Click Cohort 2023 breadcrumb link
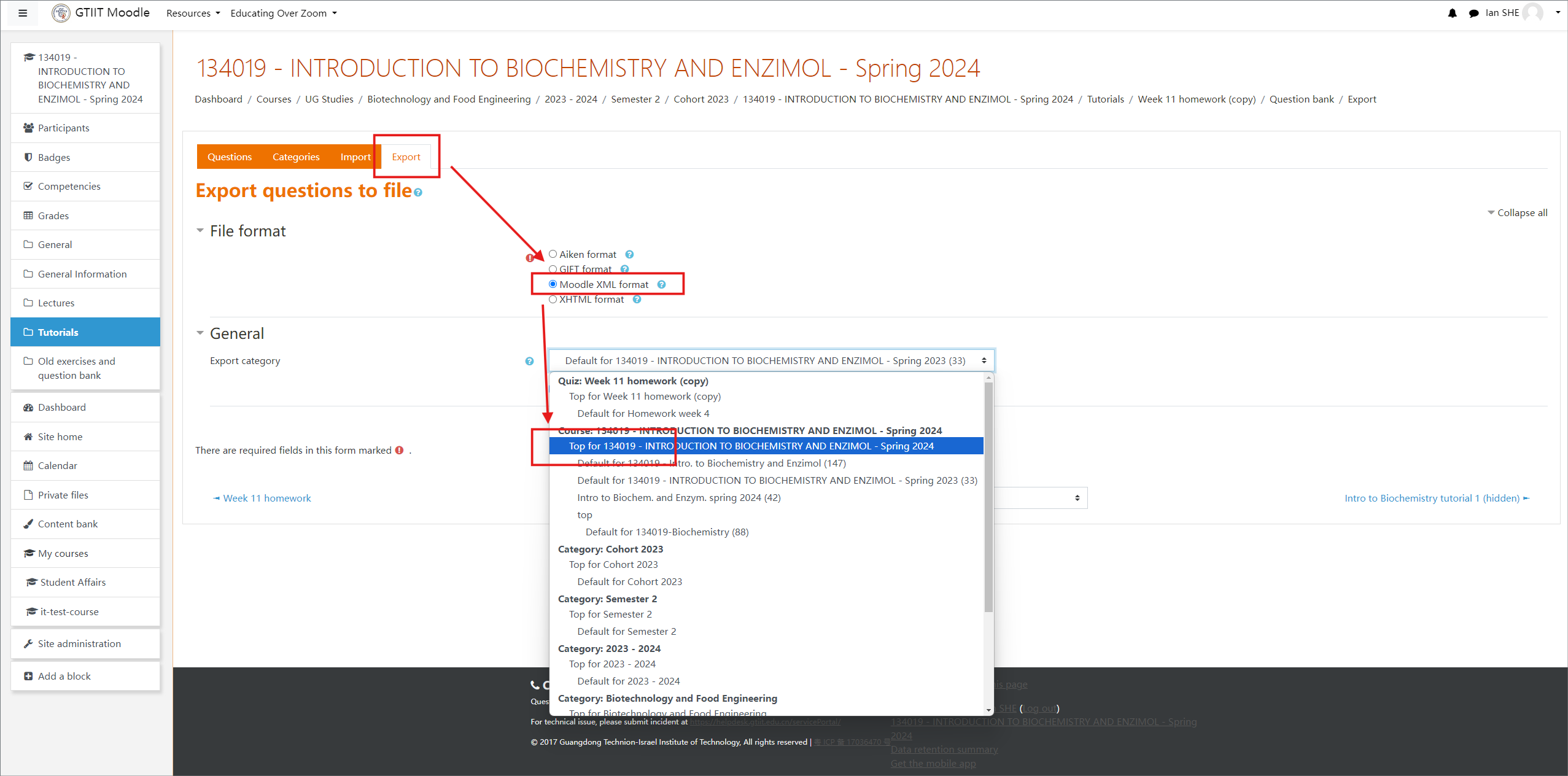1568x776 pixels. click(x=701, y=99)
